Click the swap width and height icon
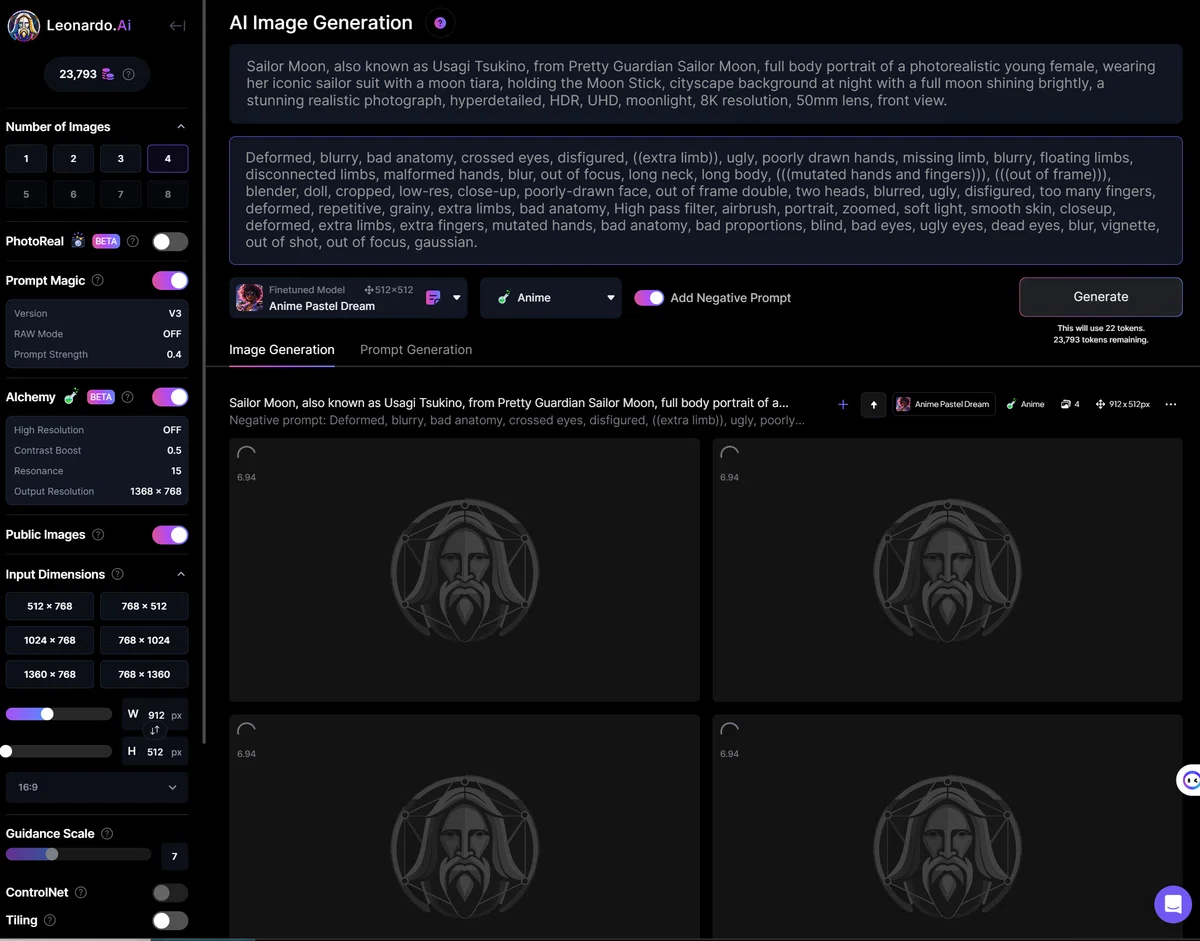 (155, 731)
